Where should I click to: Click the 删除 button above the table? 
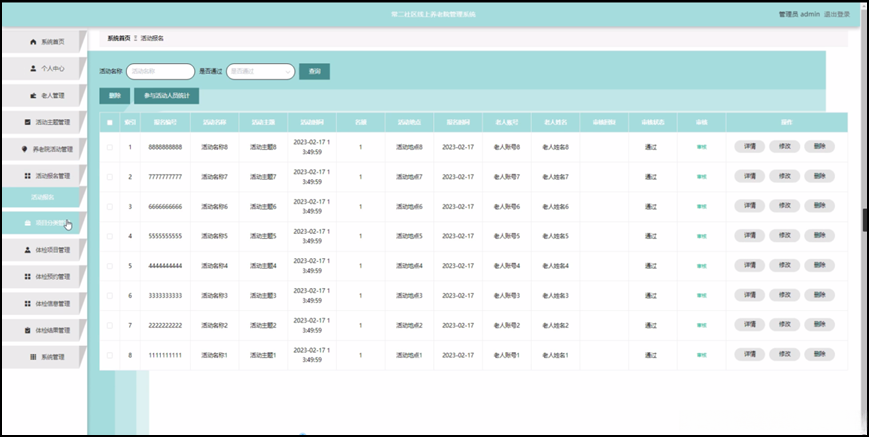coord(115,96)
